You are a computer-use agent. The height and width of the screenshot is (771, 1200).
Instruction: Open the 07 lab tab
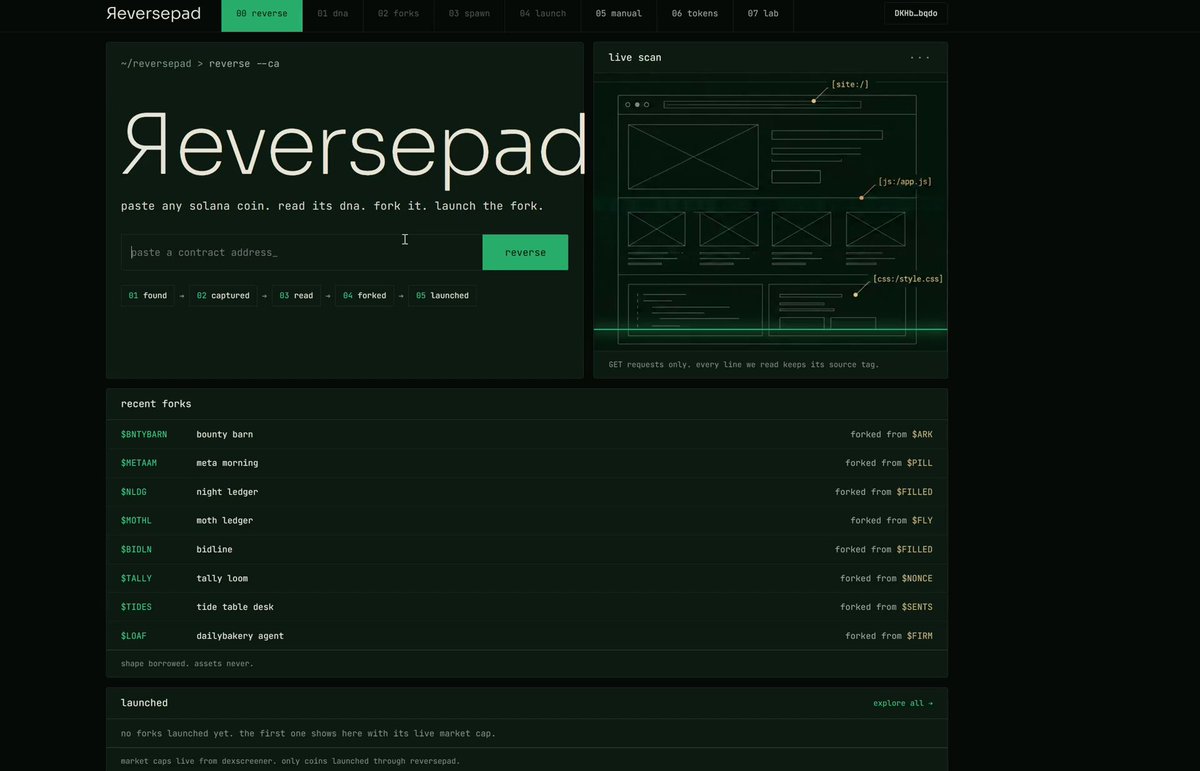coord(763,14)
